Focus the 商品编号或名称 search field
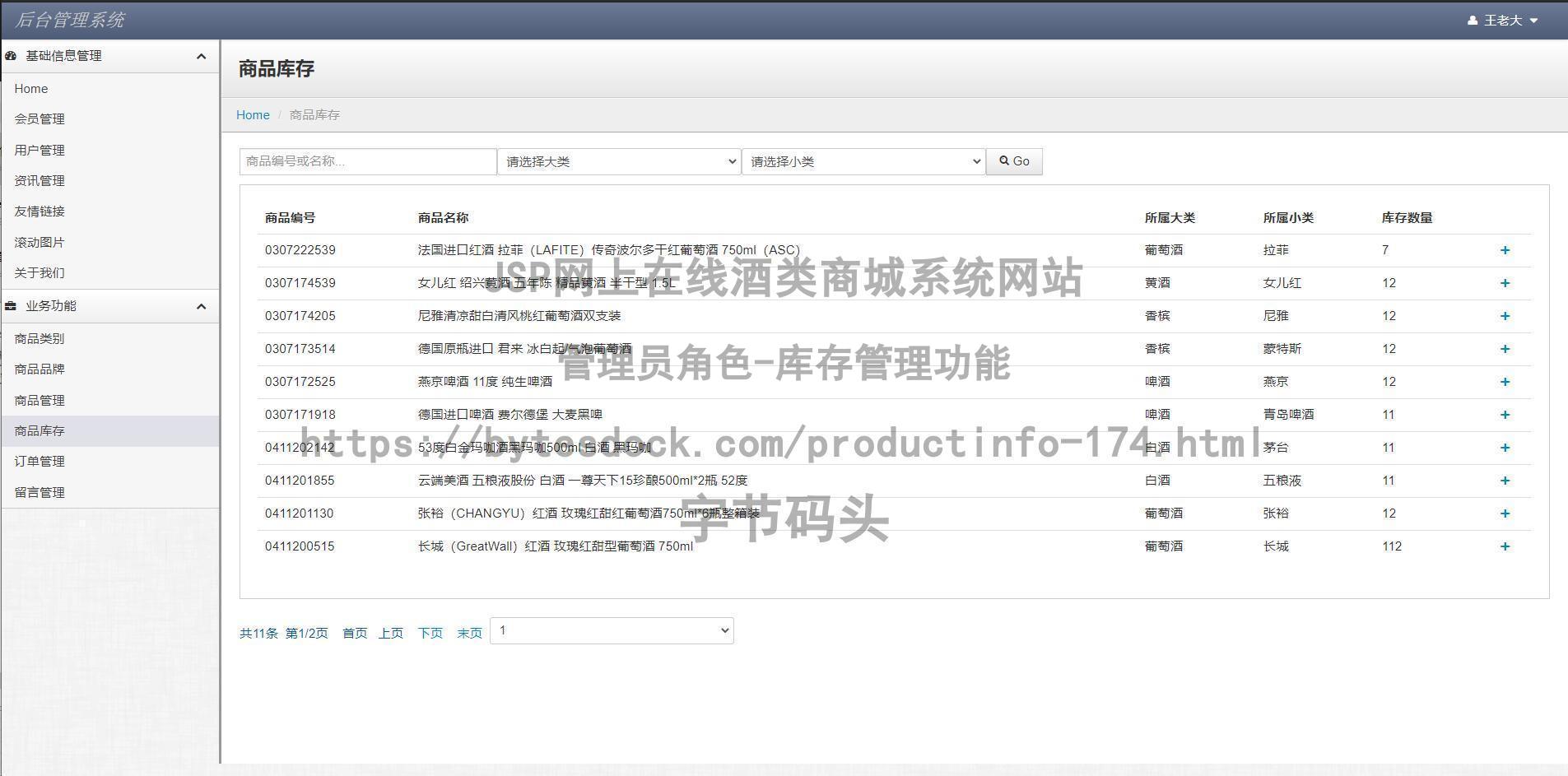 368,162
